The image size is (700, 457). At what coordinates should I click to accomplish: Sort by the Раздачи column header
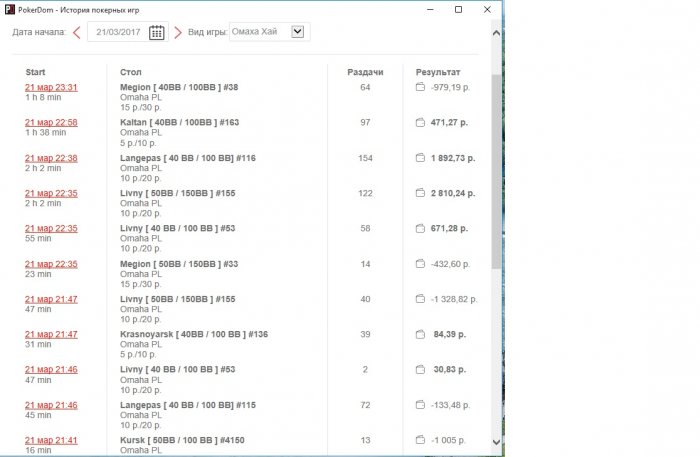(x=364, y=72)
